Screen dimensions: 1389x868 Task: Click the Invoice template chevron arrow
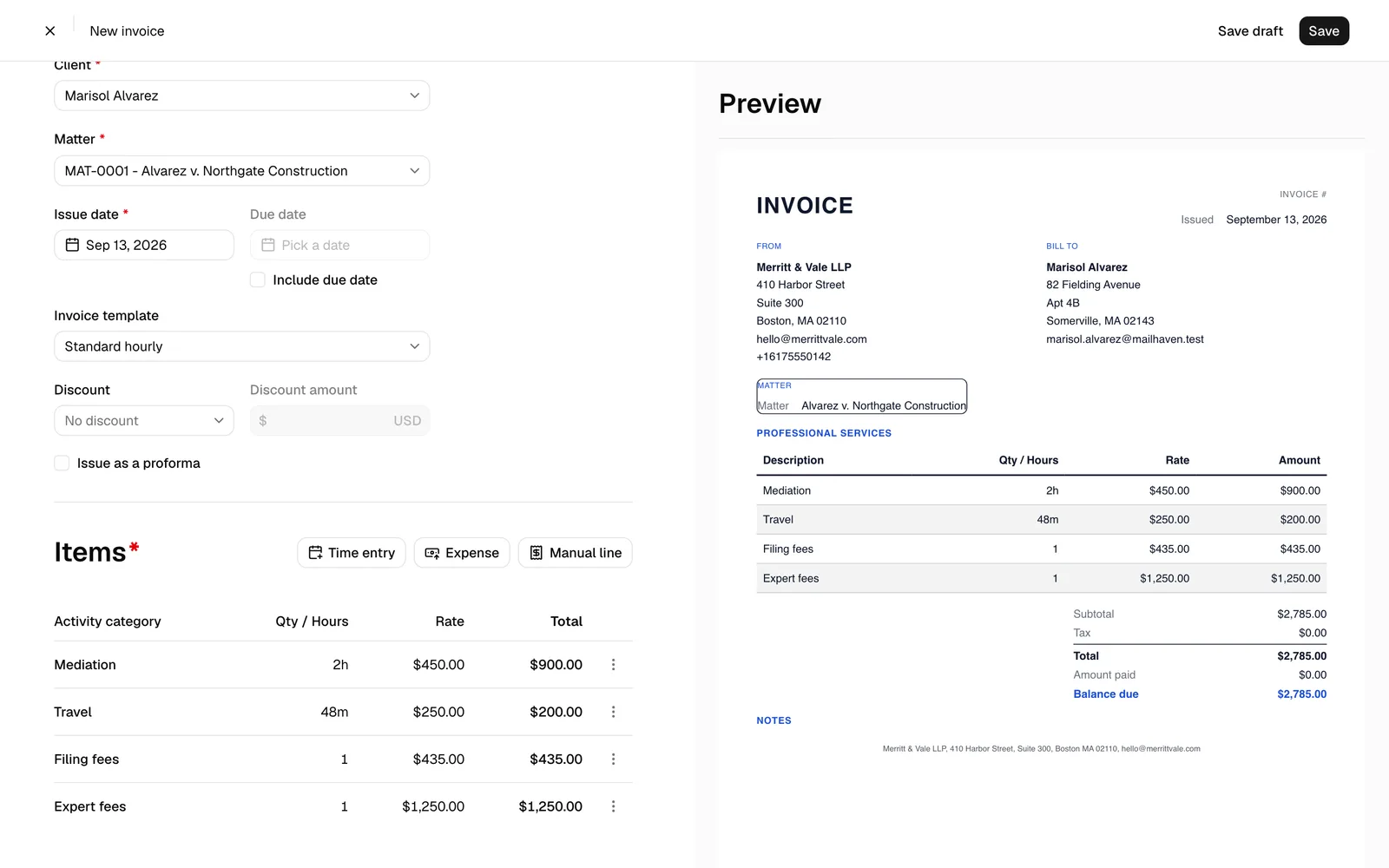[415, 346]
